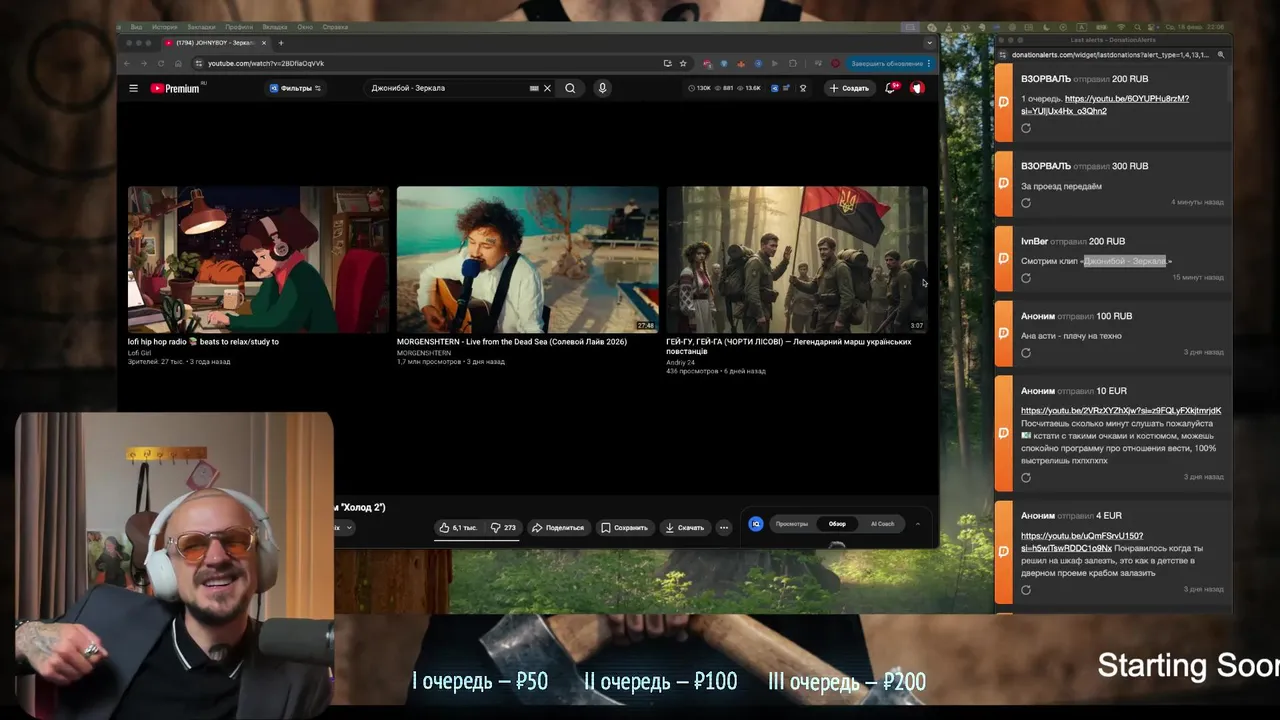Like the video with 6,1 тыс. likes
1280x720 pixels.
[458, 527]
